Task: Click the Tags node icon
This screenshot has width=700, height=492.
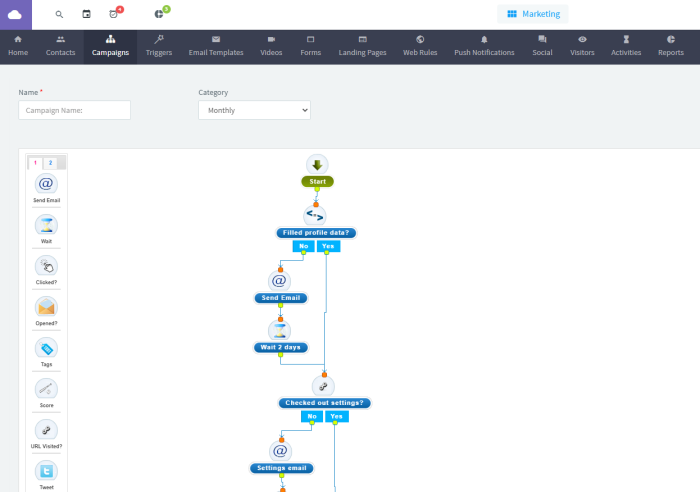Action: coord(46,348)
